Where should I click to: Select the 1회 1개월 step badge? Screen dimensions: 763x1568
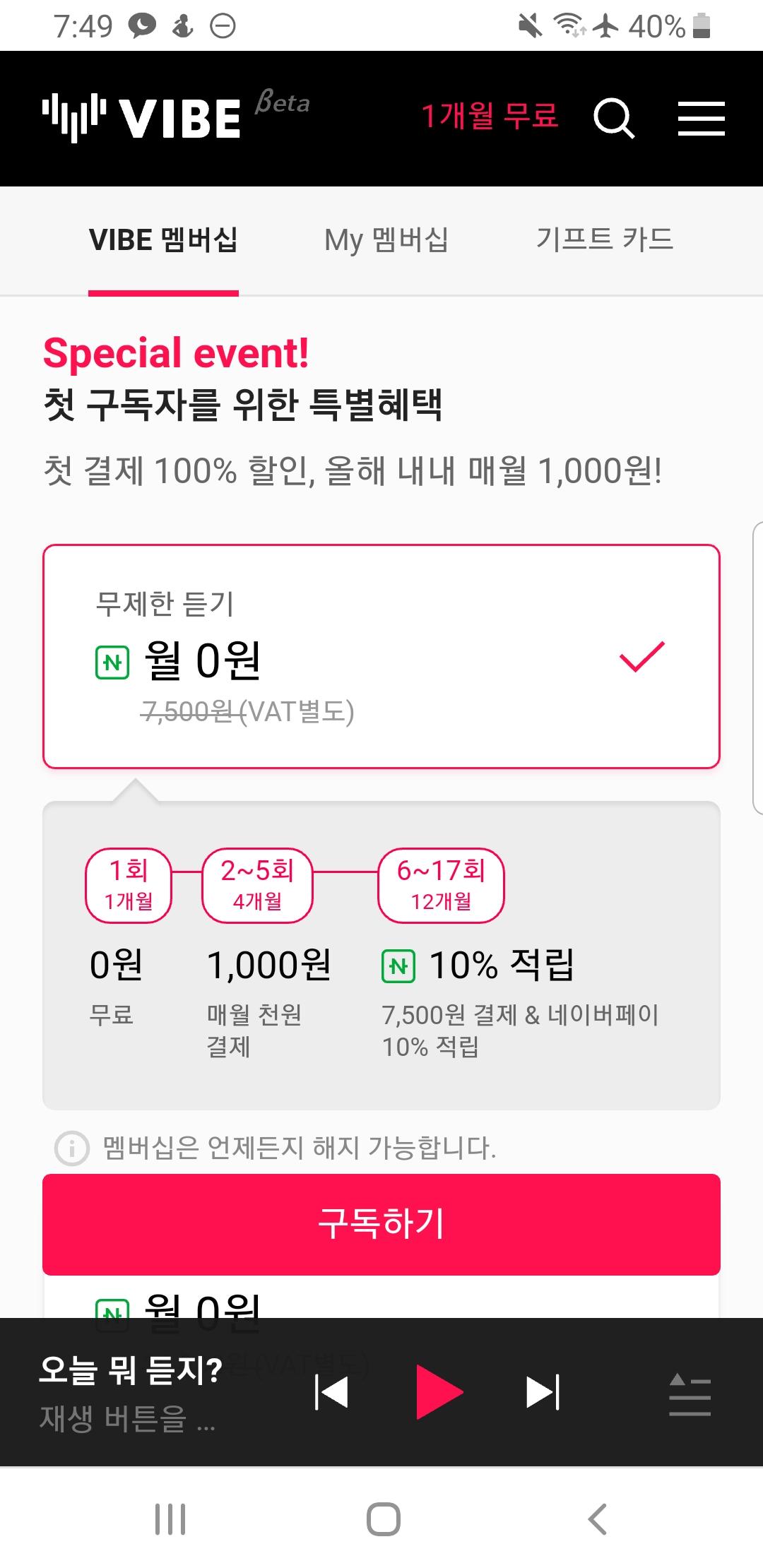pos(129,885)
